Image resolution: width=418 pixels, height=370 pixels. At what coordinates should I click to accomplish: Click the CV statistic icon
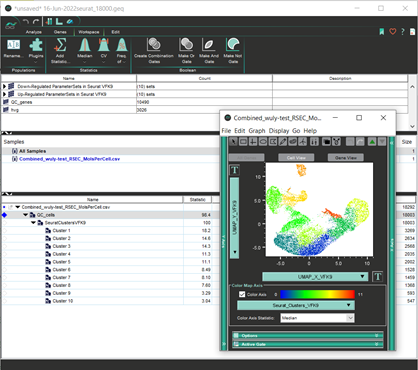[104, 45]
